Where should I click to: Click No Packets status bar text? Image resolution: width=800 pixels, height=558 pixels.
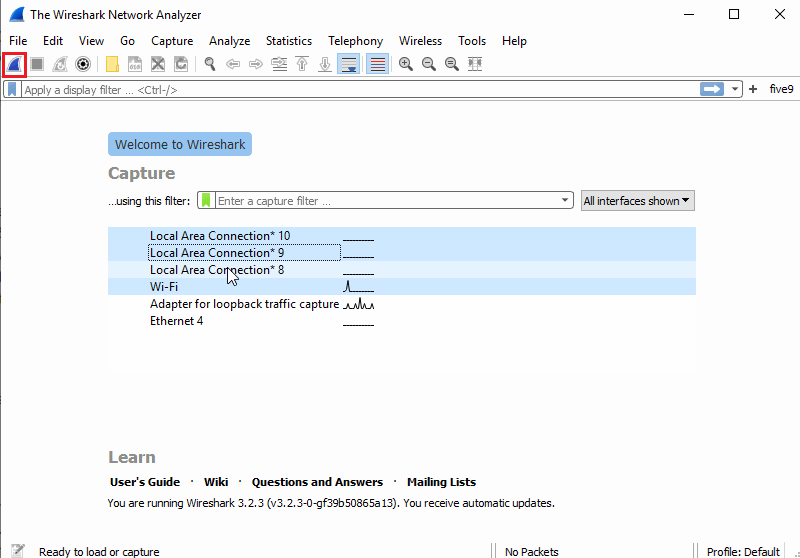coord(532,552)
